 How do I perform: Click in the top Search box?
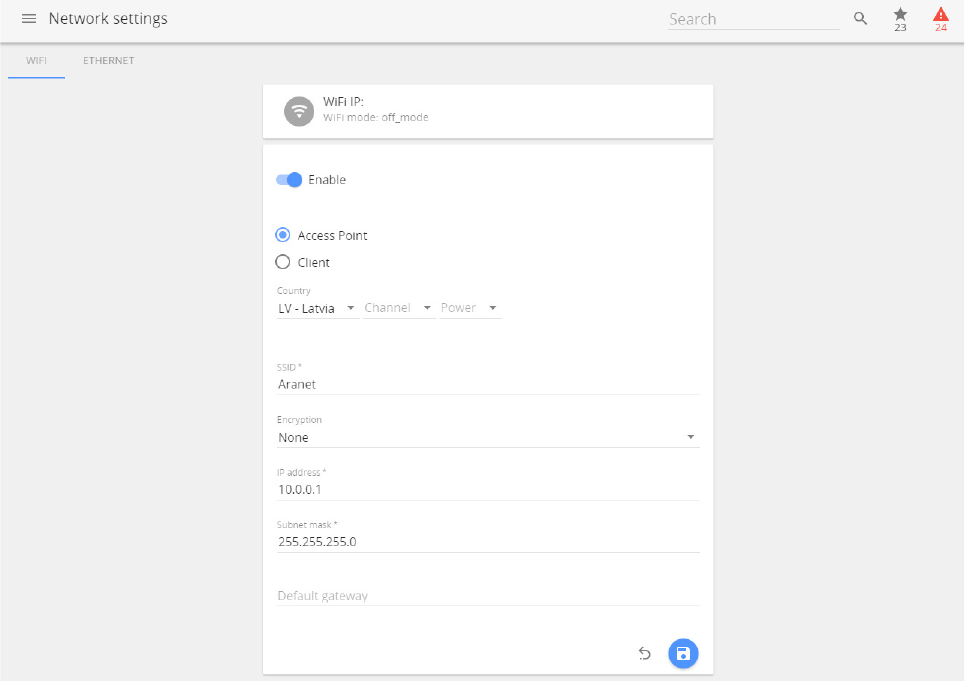753,19
